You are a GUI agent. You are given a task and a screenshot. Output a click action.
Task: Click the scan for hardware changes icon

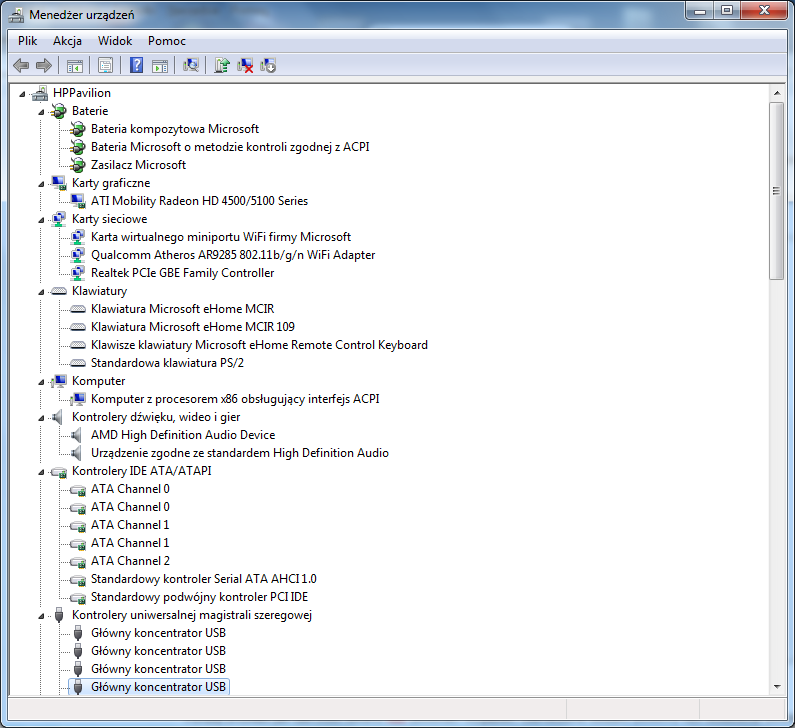191,65
